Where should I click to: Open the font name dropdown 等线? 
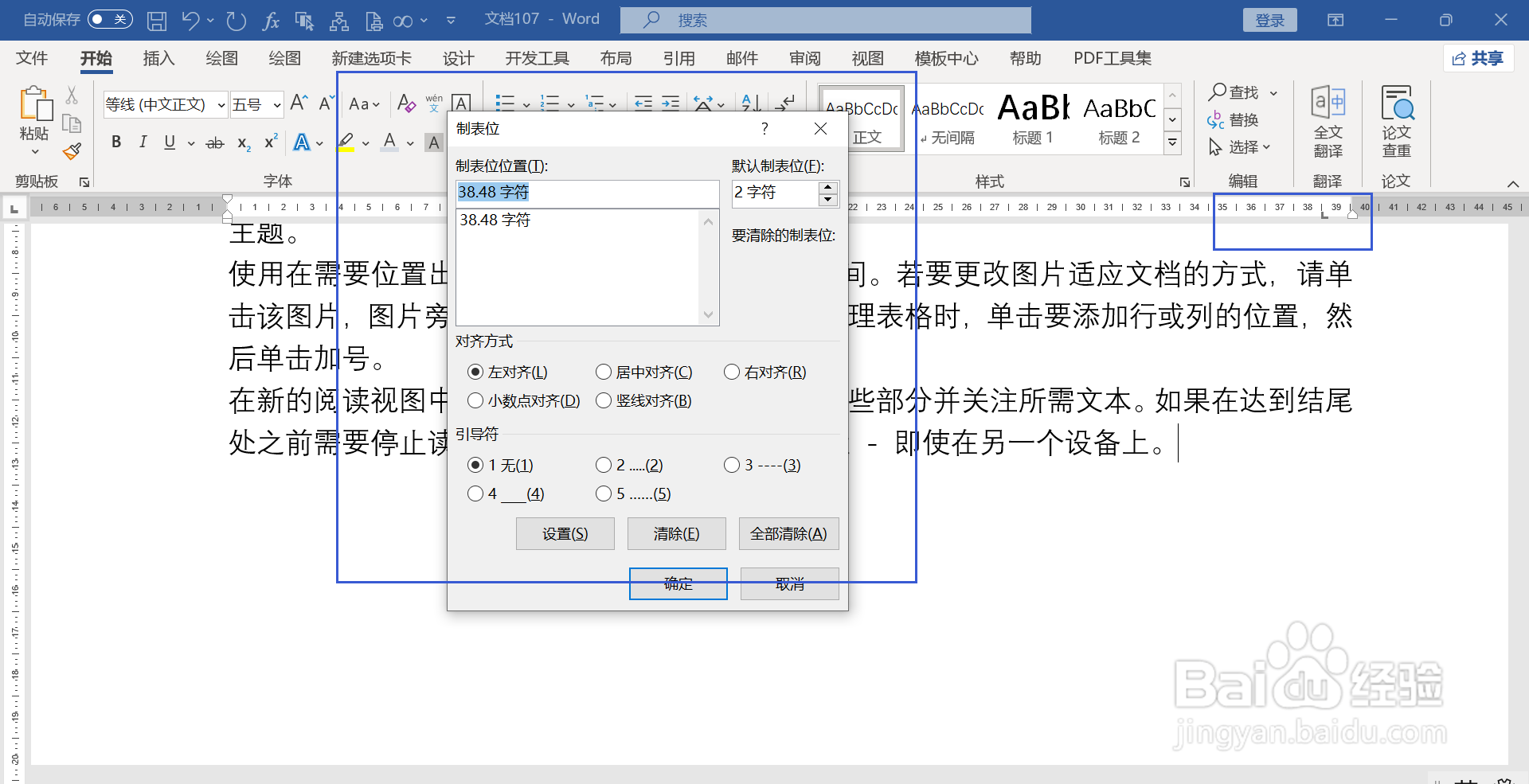click(x=221, y=104)
